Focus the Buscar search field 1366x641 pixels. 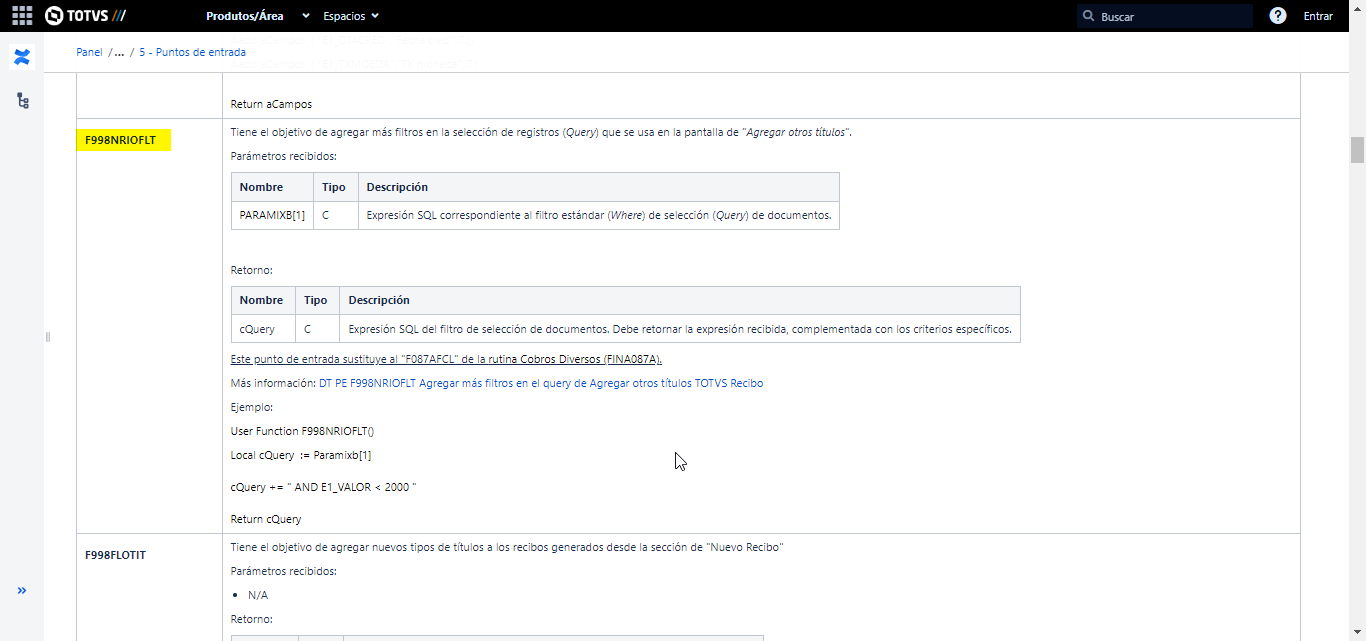(1165, 16)
